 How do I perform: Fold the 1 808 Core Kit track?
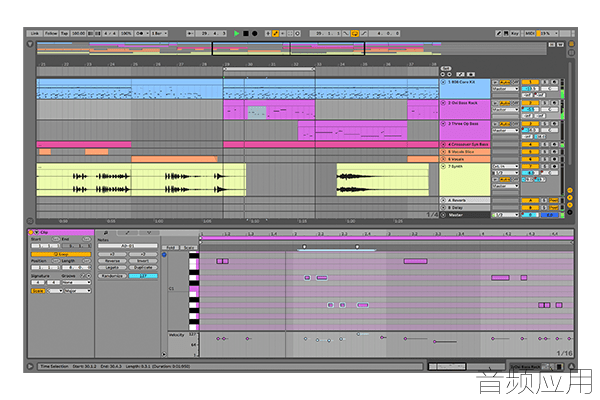click(x=443, y=82)
